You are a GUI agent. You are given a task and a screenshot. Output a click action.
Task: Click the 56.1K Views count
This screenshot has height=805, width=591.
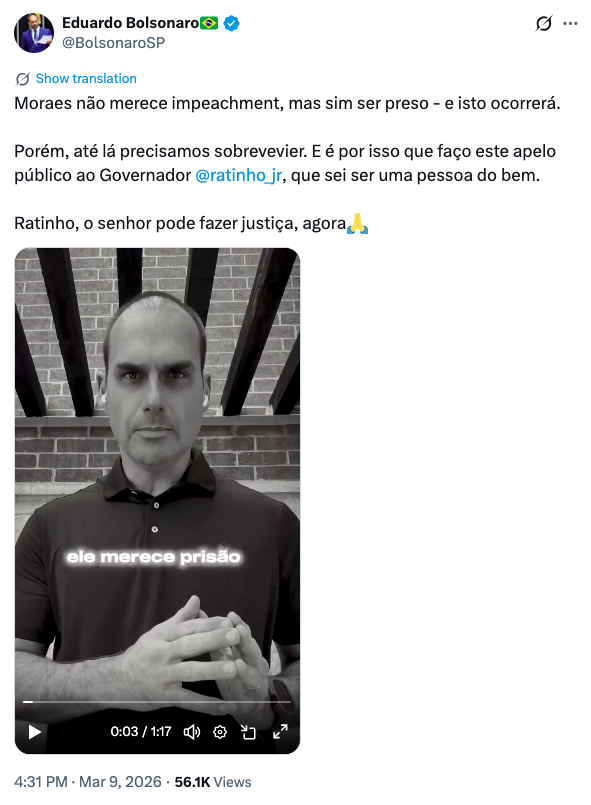(x=213, y=782)
